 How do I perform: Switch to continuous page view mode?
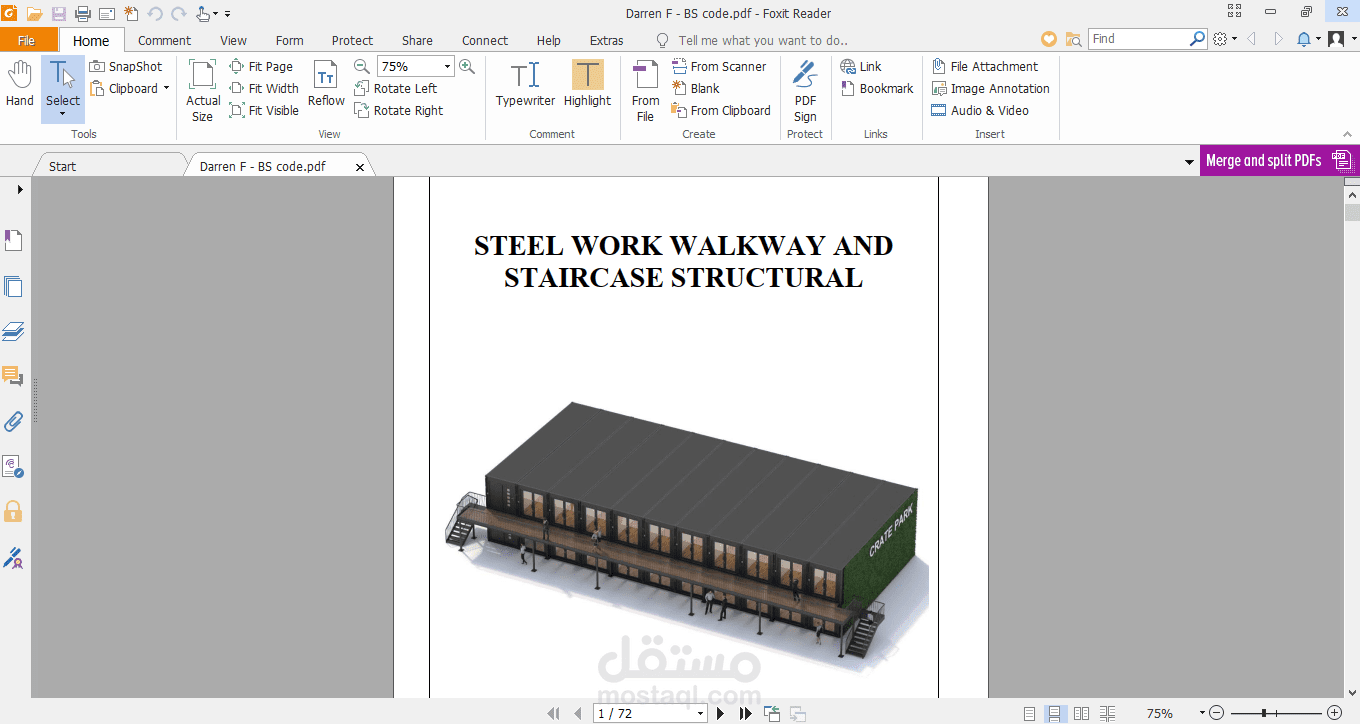pyautogui.click(x=1055, y=713)
